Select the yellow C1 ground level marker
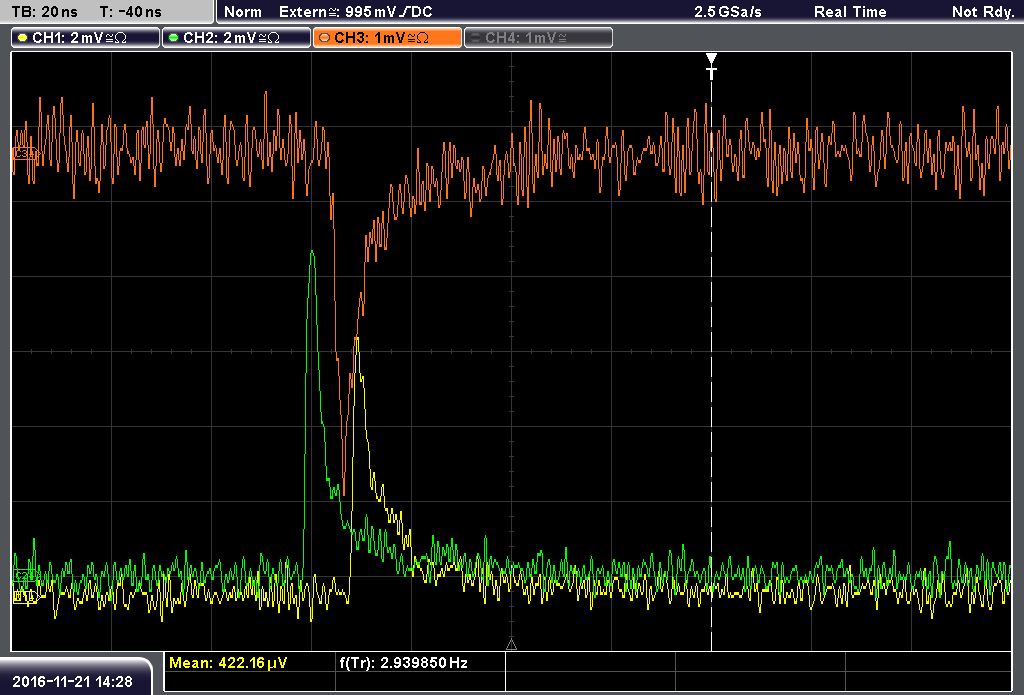1024x695 pixels. tap(25, 596)
